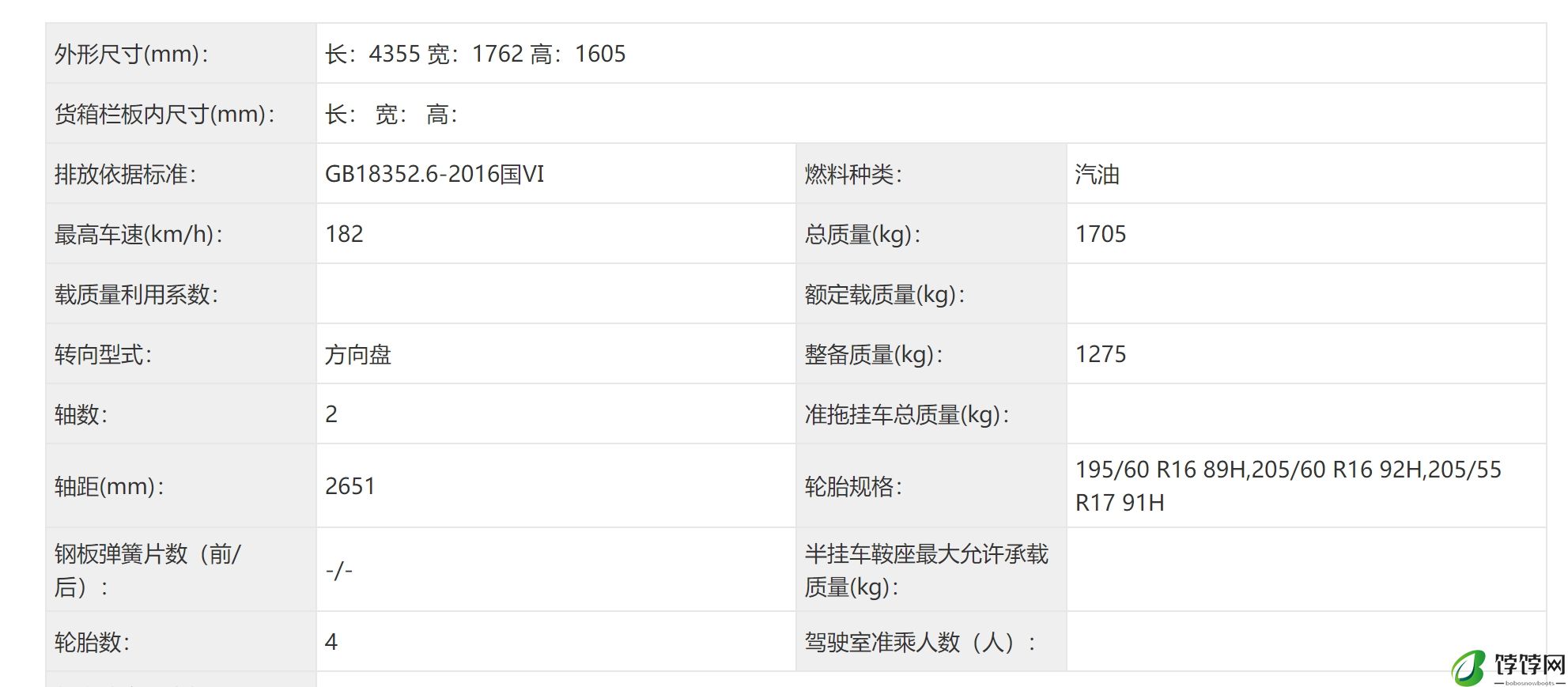The height and width of the screenshot is (687, 1568).
Task: Click the total mass value 1705
Action: click(1100, 234)
